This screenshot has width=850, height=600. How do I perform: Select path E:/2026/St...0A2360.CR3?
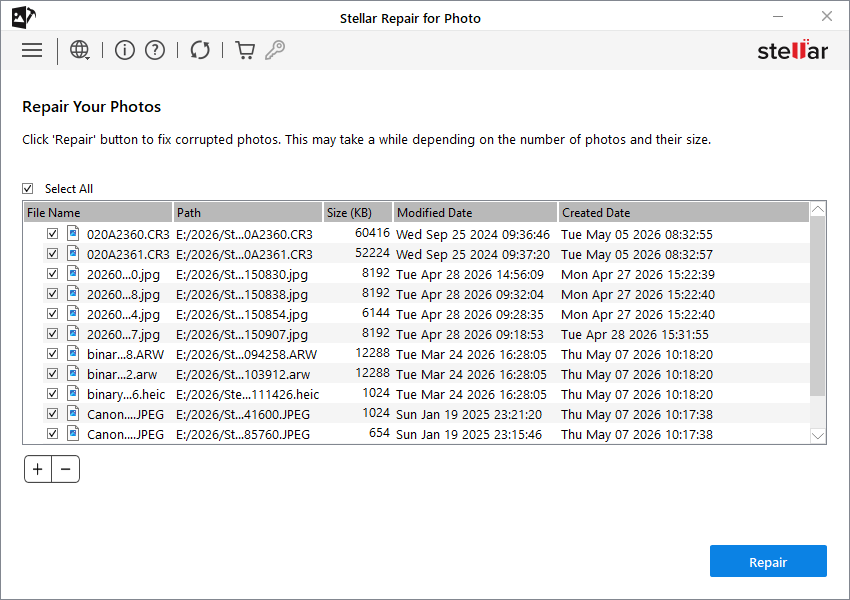244,234
